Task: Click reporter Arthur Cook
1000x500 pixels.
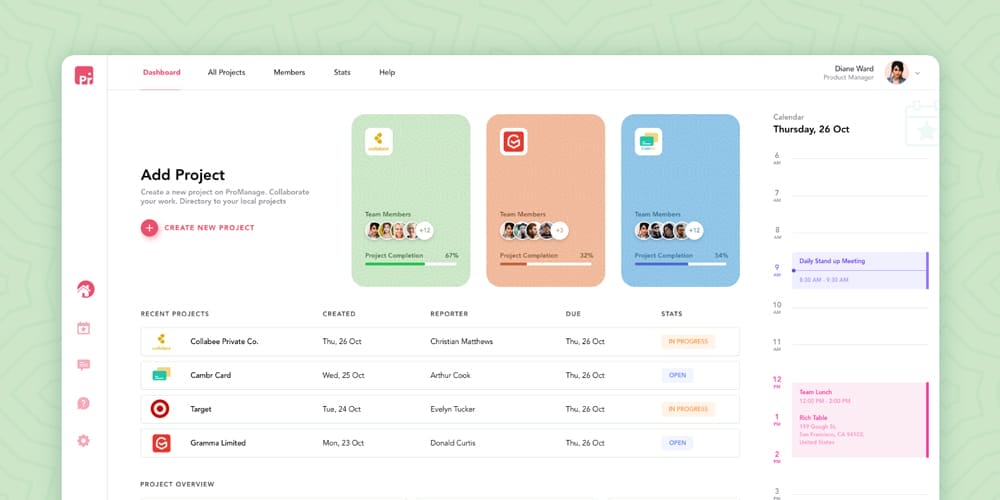Action: pos(450,376)
